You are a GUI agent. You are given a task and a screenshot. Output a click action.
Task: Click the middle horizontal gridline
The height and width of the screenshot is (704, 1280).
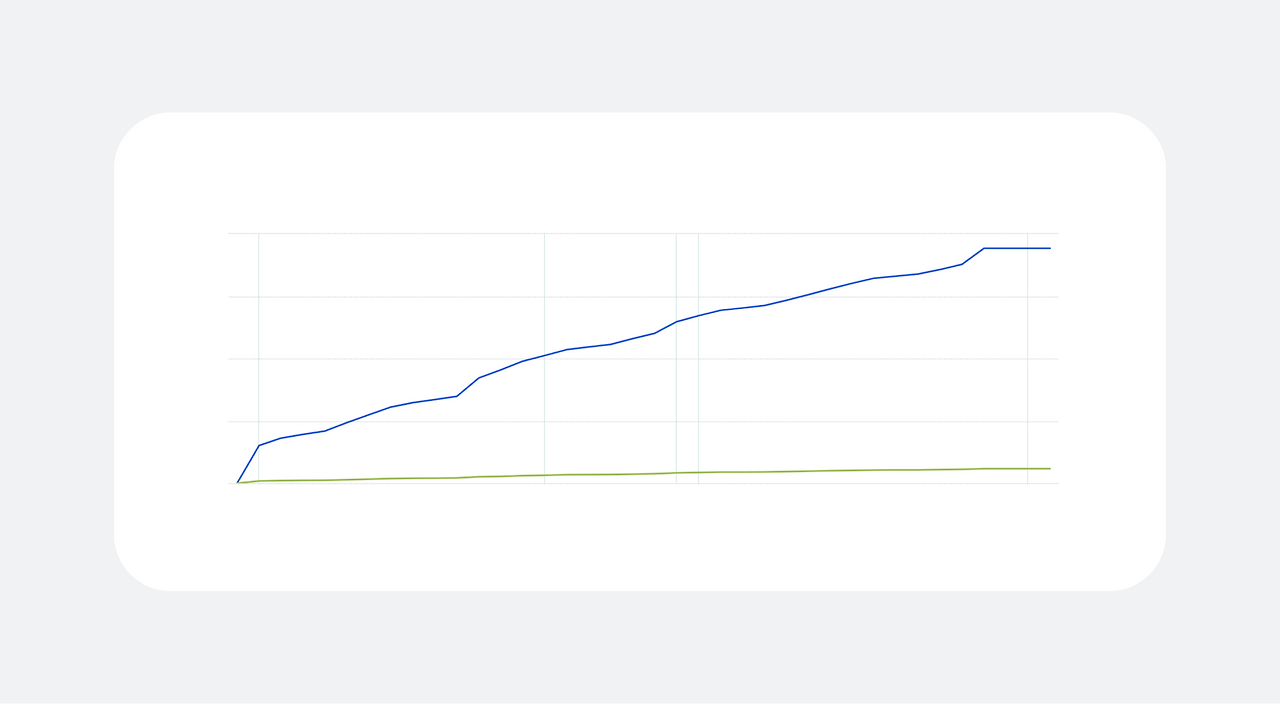click(x=643, y=359)
